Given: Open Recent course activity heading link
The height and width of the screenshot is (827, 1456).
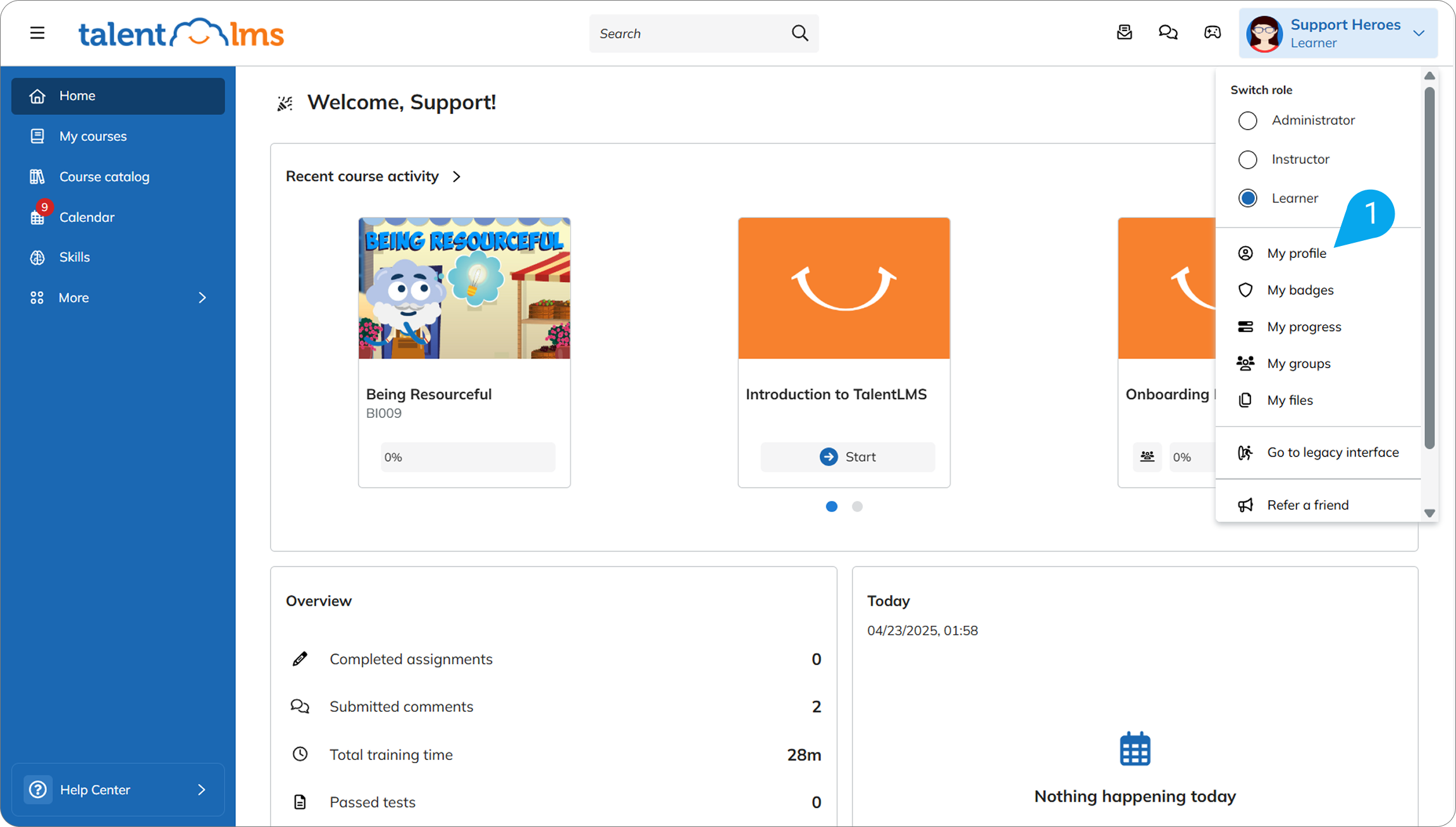Looking at the screenshot, I should tap(362, 176).
